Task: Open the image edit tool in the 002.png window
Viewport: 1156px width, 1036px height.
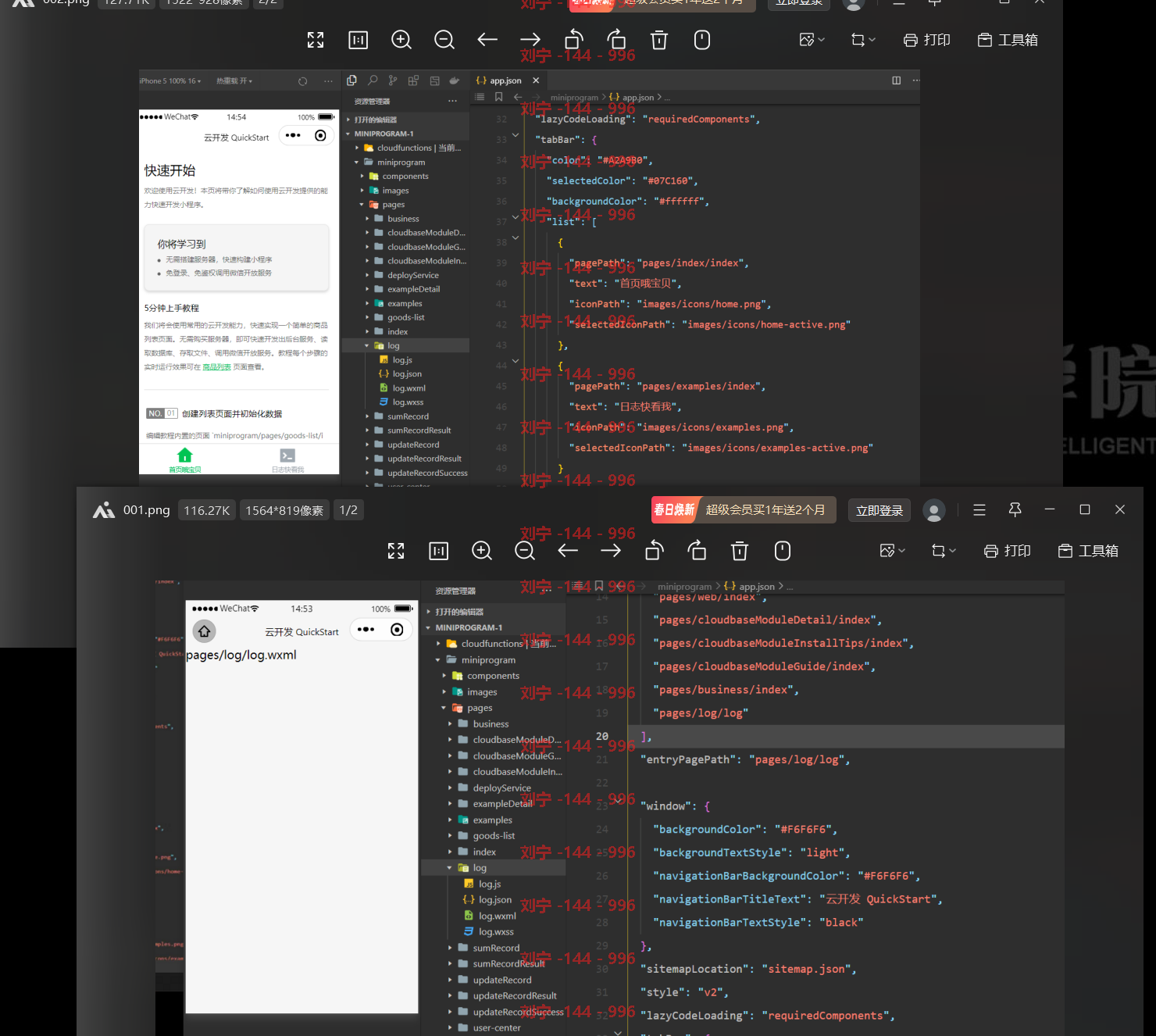Action: click(807, 40)
